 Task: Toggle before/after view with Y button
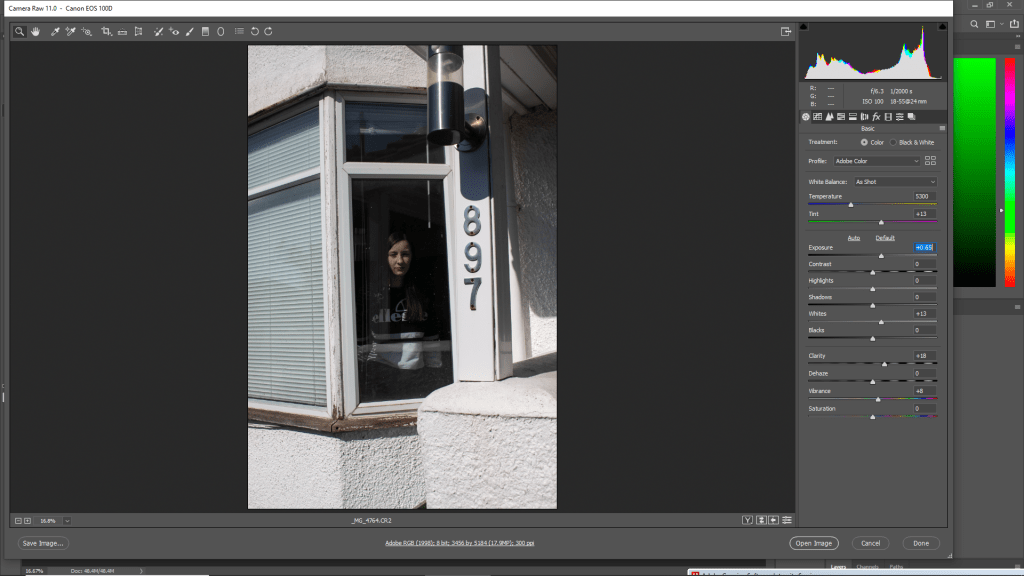click(x=747, y=520)
